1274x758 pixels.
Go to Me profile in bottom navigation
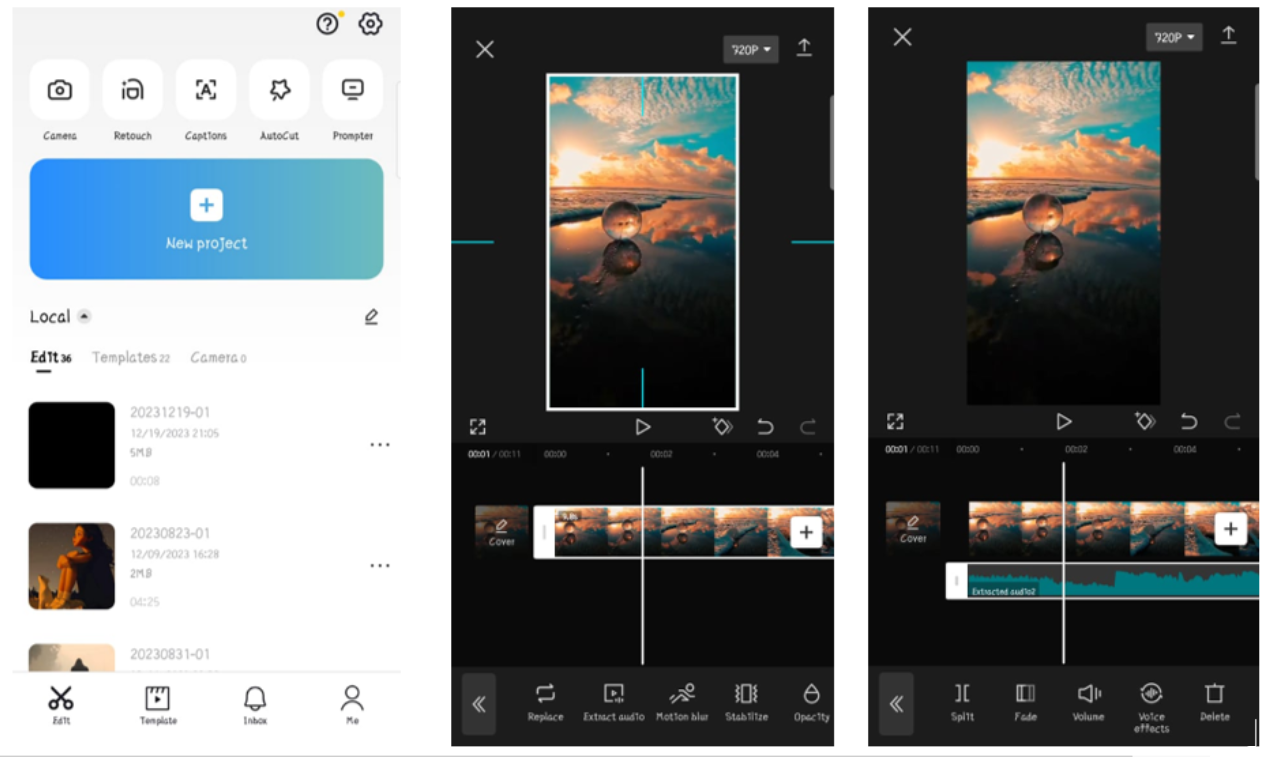click(x=352, y=704)
